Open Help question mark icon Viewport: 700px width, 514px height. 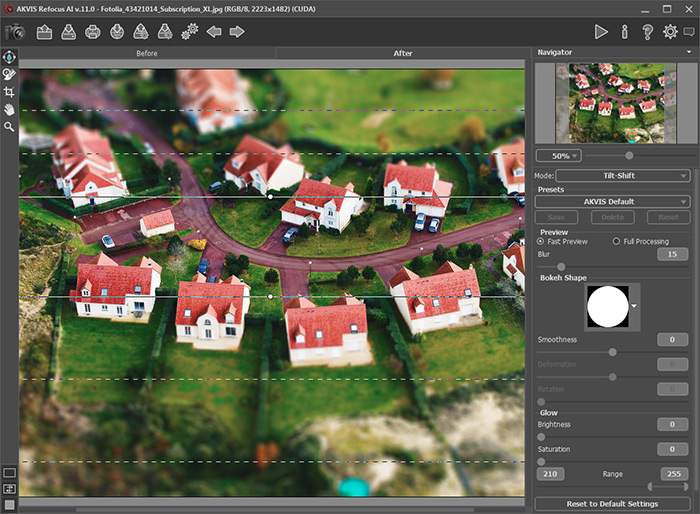pos(647,32)
